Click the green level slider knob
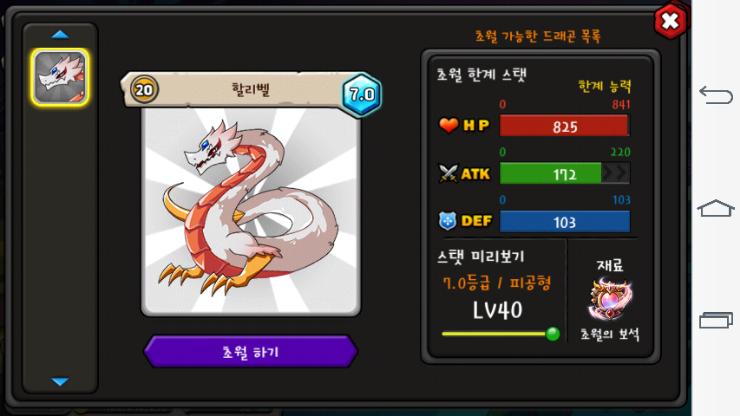Screen dimensions: 740x416 pyautogui.click(x=553, y=334)
